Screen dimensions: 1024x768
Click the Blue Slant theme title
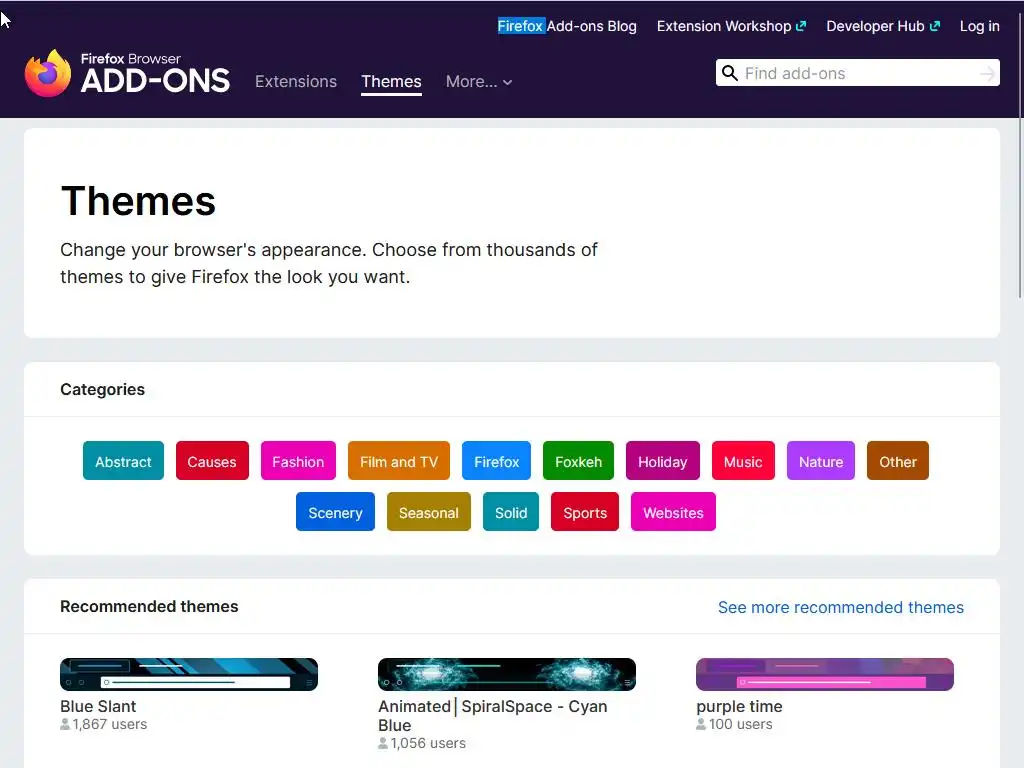coord(98,707)
